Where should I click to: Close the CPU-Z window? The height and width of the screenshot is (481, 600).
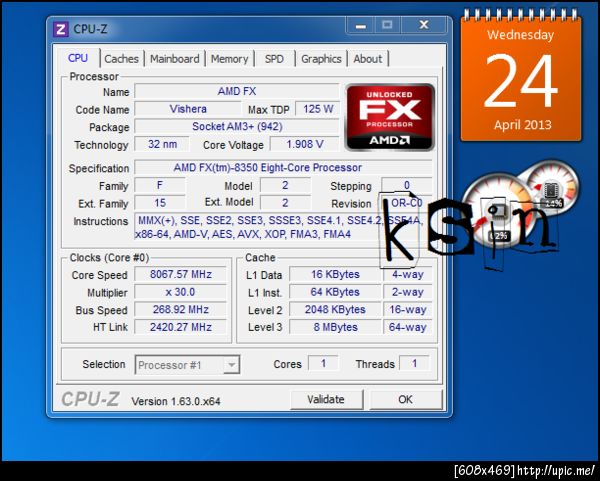click(x=424, y=25)
